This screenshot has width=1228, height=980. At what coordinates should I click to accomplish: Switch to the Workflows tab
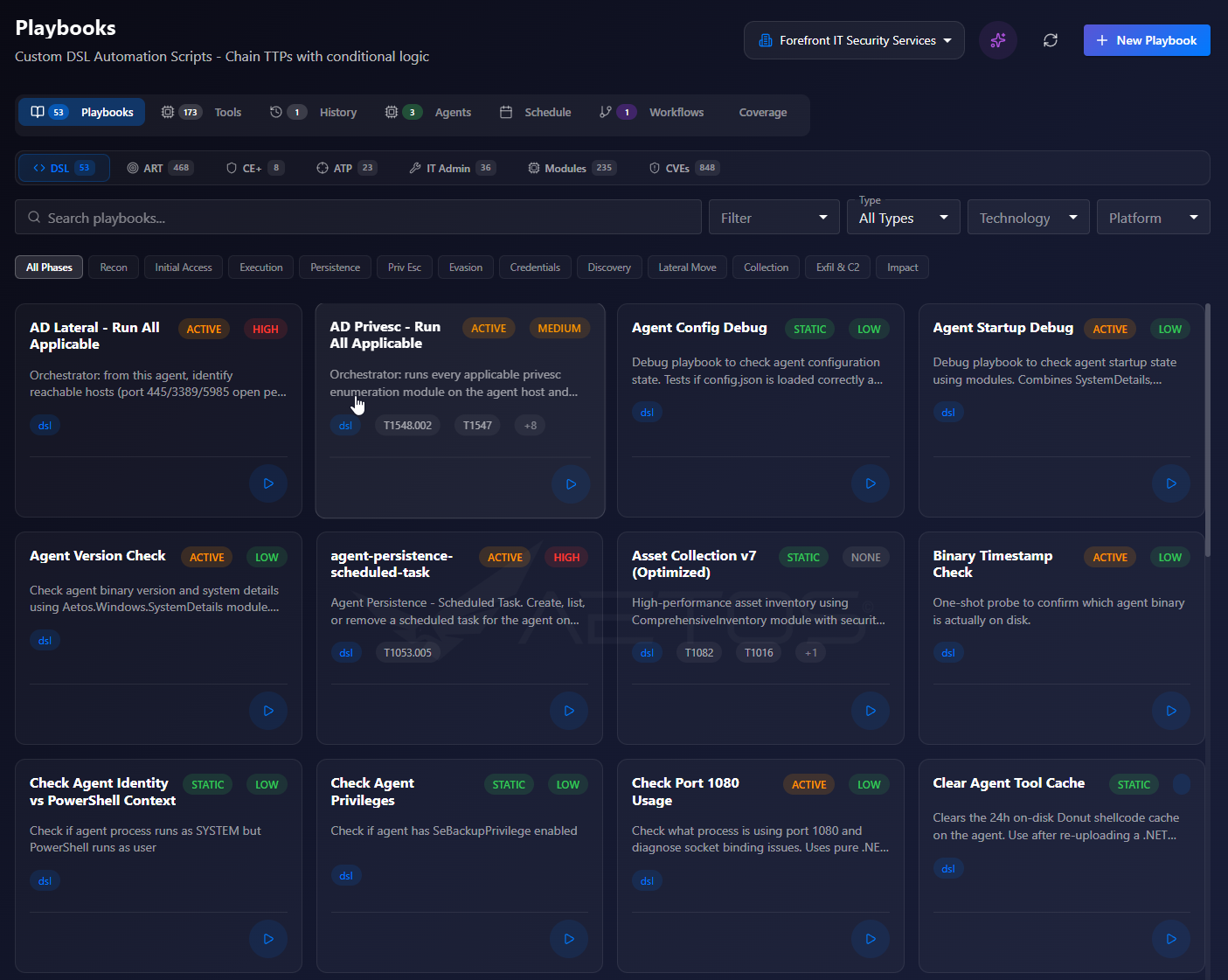pyautogui.click(x=651, y=112)
